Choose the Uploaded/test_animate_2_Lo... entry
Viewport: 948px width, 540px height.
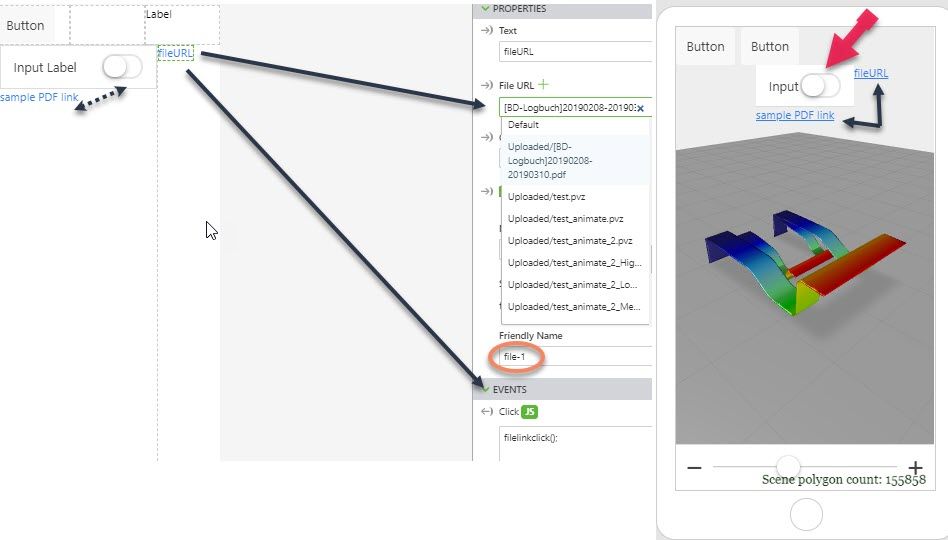(575, 285)
